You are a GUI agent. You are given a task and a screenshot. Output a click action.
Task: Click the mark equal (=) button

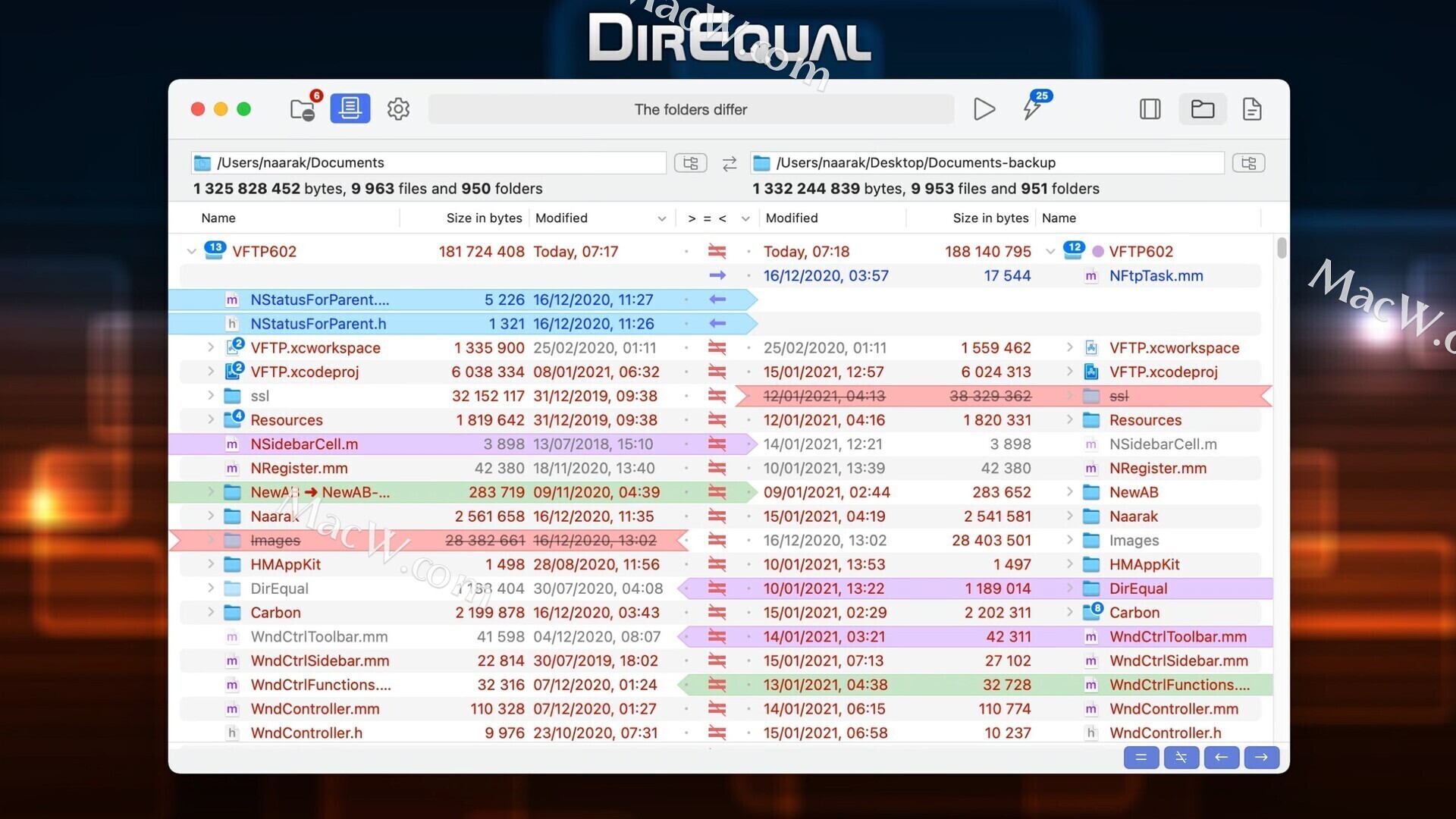[1141, 757]
